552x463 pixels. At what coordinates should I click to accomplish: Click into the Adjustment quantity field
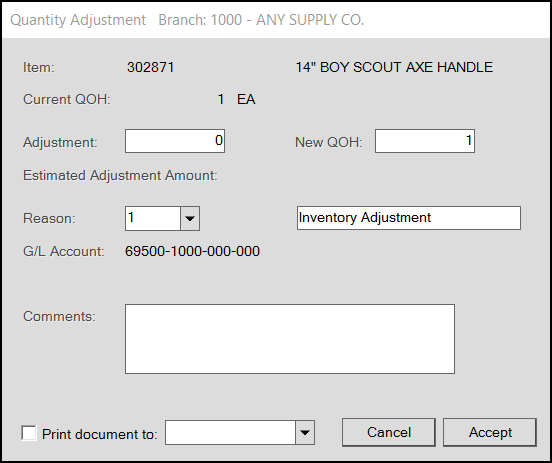175,141
